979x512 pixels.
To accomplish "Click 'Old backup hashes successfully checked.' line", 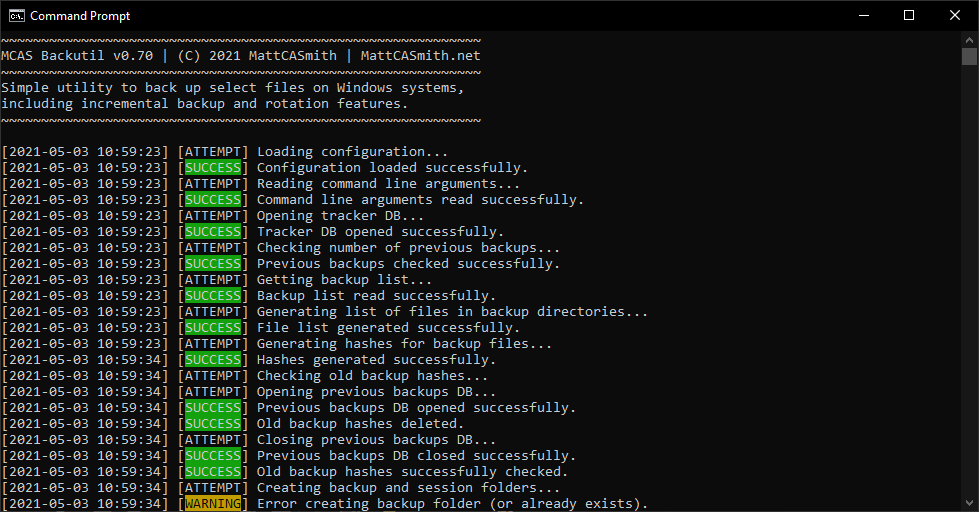I will (x=413, y=472).
